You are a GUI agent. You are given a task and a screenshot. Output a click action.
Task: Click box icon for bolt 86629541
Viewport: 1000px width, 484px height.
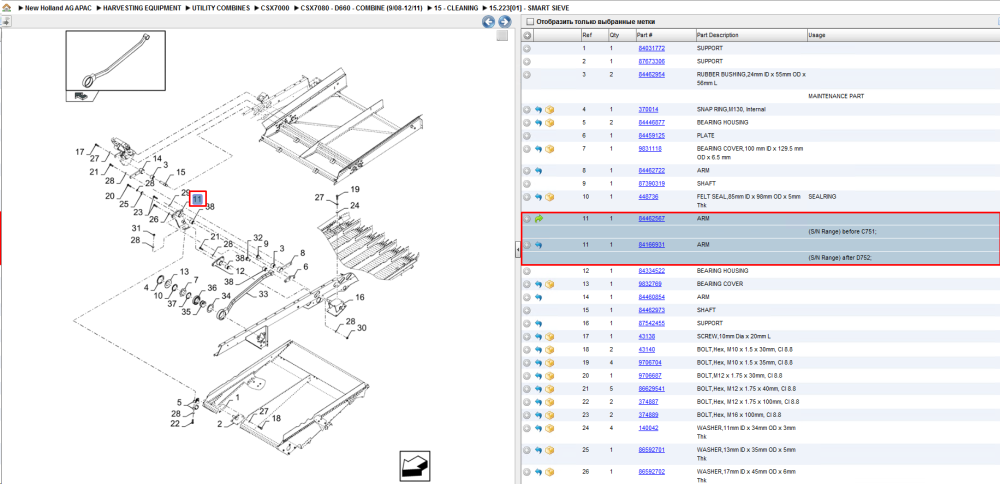549,388
